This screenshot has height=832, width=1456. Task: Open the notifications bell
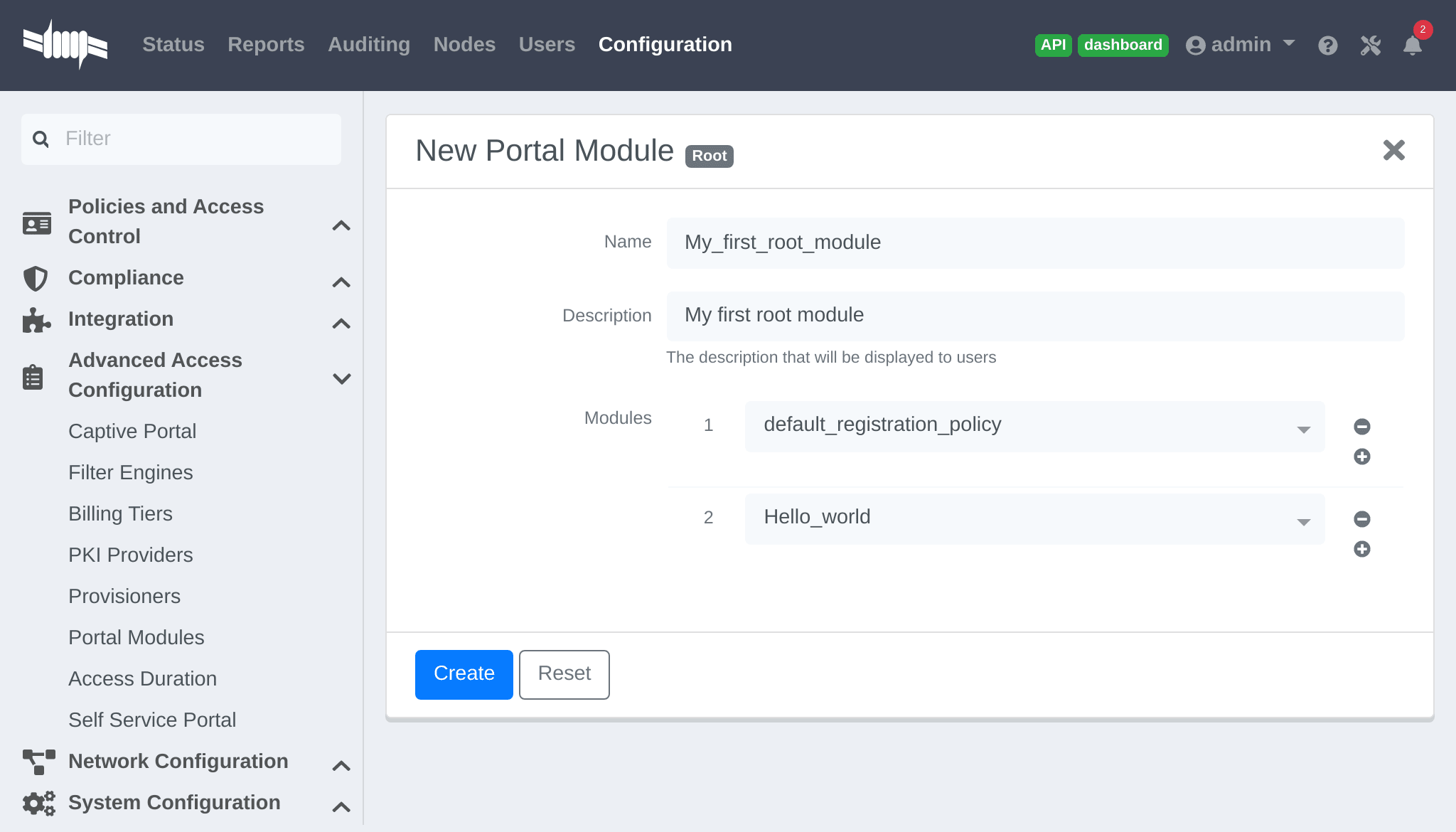1413,45
